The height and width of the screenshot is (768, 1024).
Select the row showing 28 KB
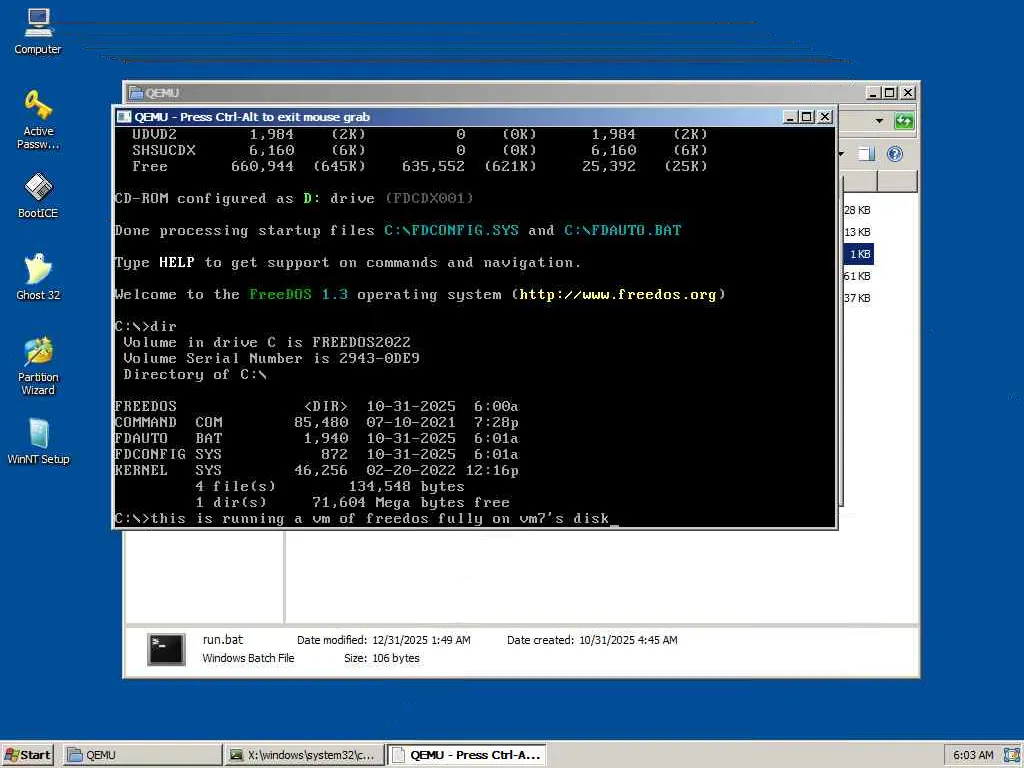857,210
